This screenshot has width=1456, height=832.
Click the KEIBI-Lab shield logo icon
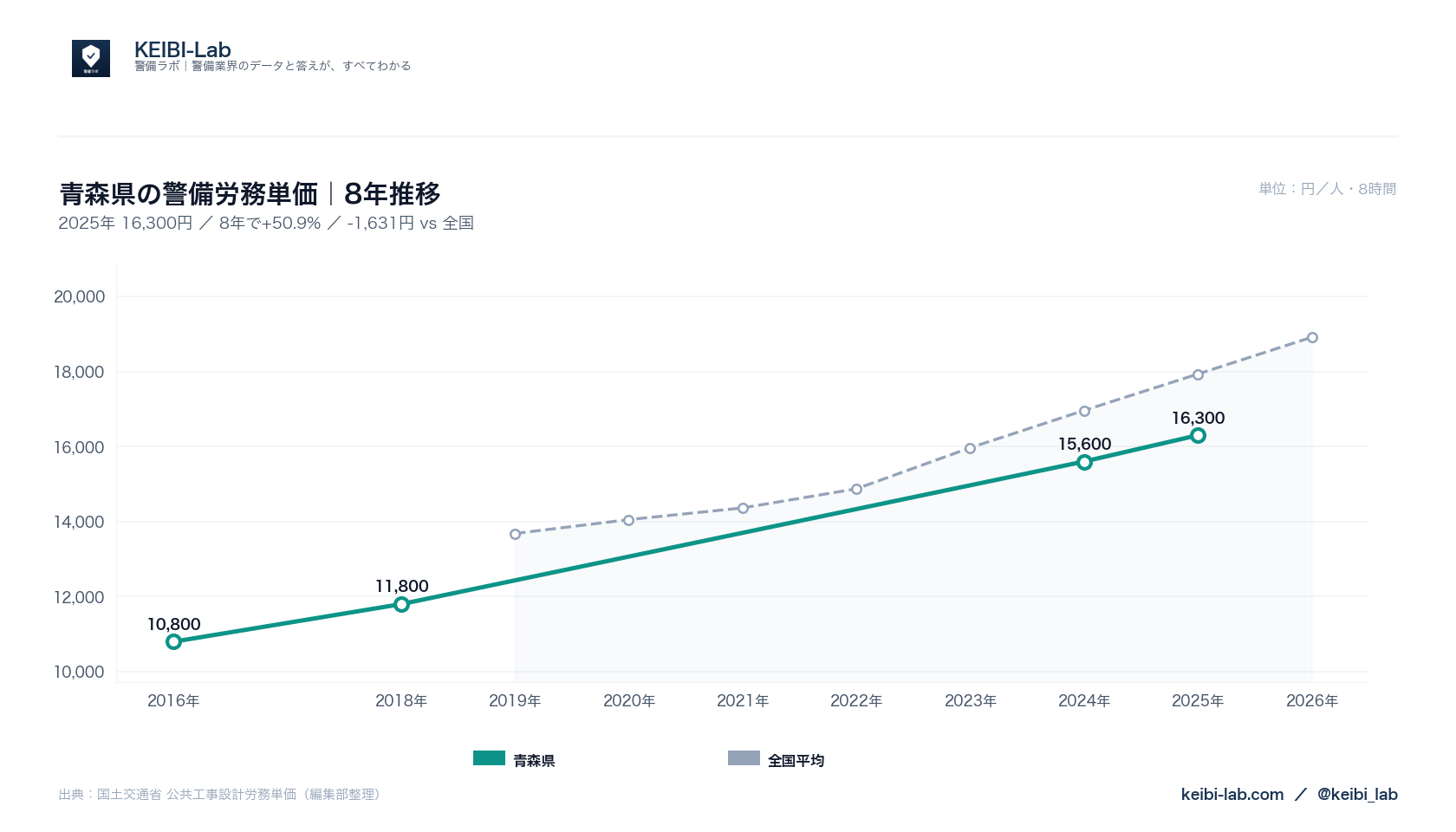91,58
